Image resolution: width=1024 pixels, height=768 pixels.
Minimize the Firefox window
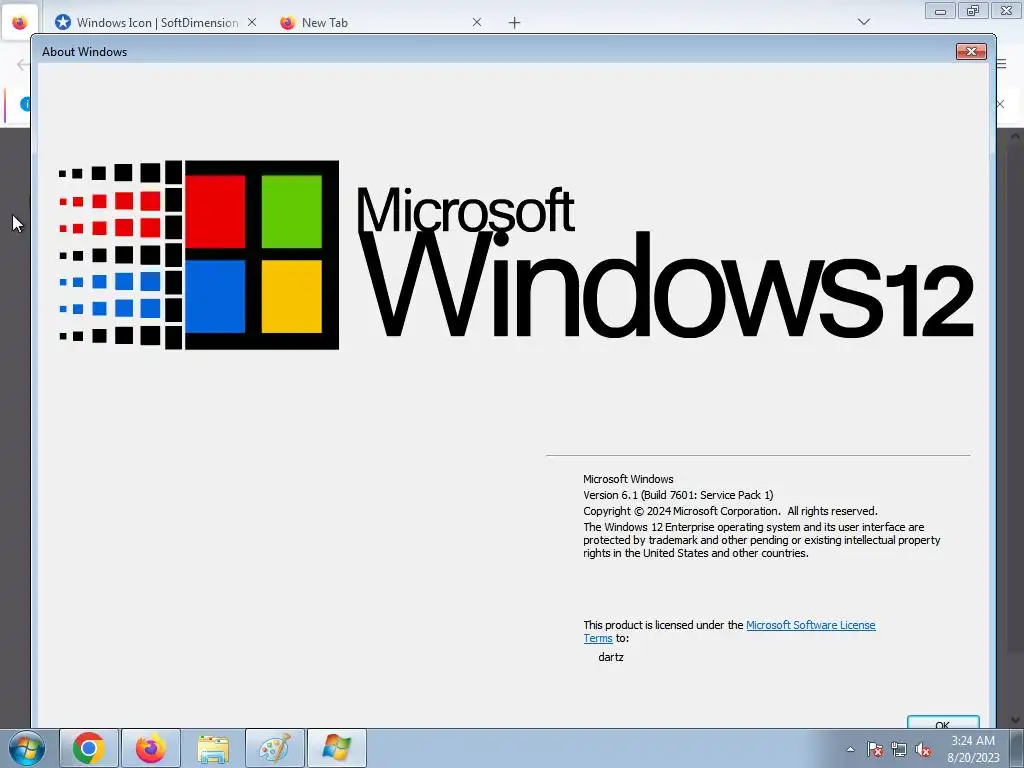click(940, 11)
